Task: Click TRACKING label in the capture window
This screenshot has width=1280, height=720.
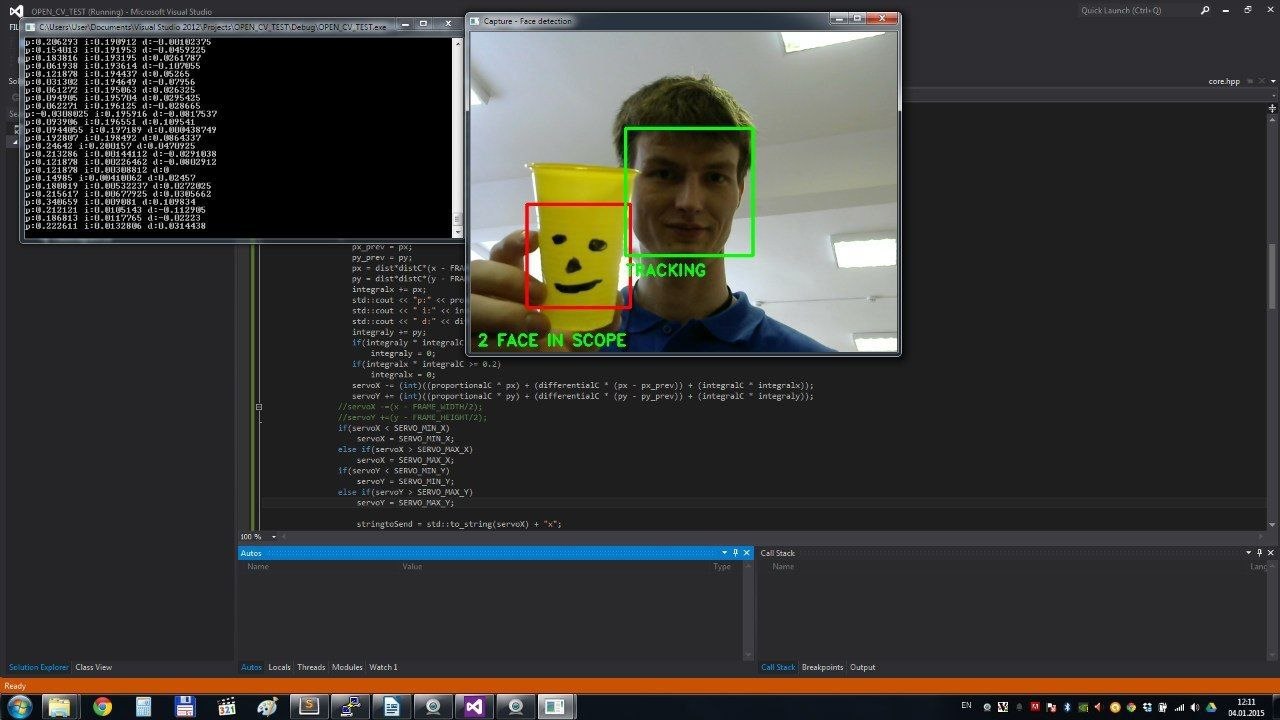Action: click(x=667, y=270)
